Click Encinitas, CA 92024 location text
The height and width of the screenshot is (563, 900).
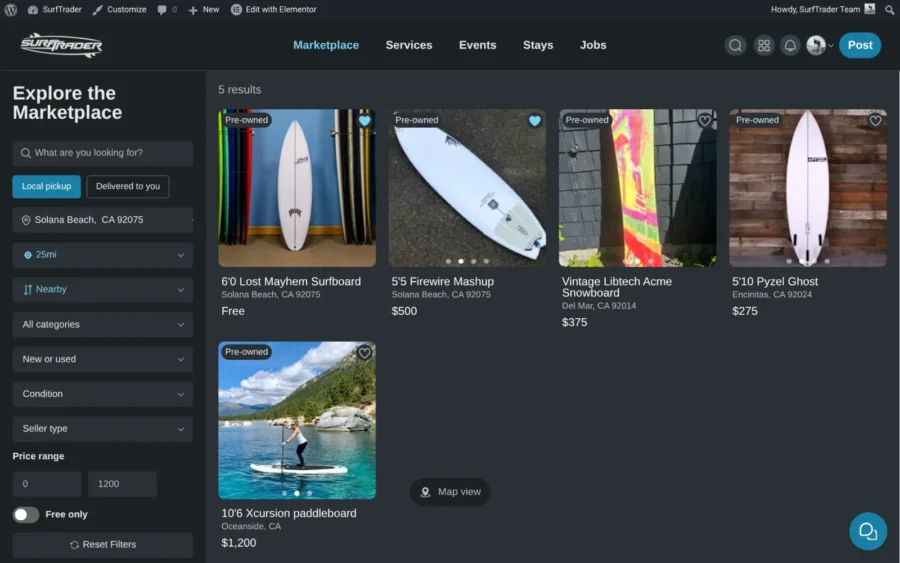pyautogui.click(x=771, y=295)
